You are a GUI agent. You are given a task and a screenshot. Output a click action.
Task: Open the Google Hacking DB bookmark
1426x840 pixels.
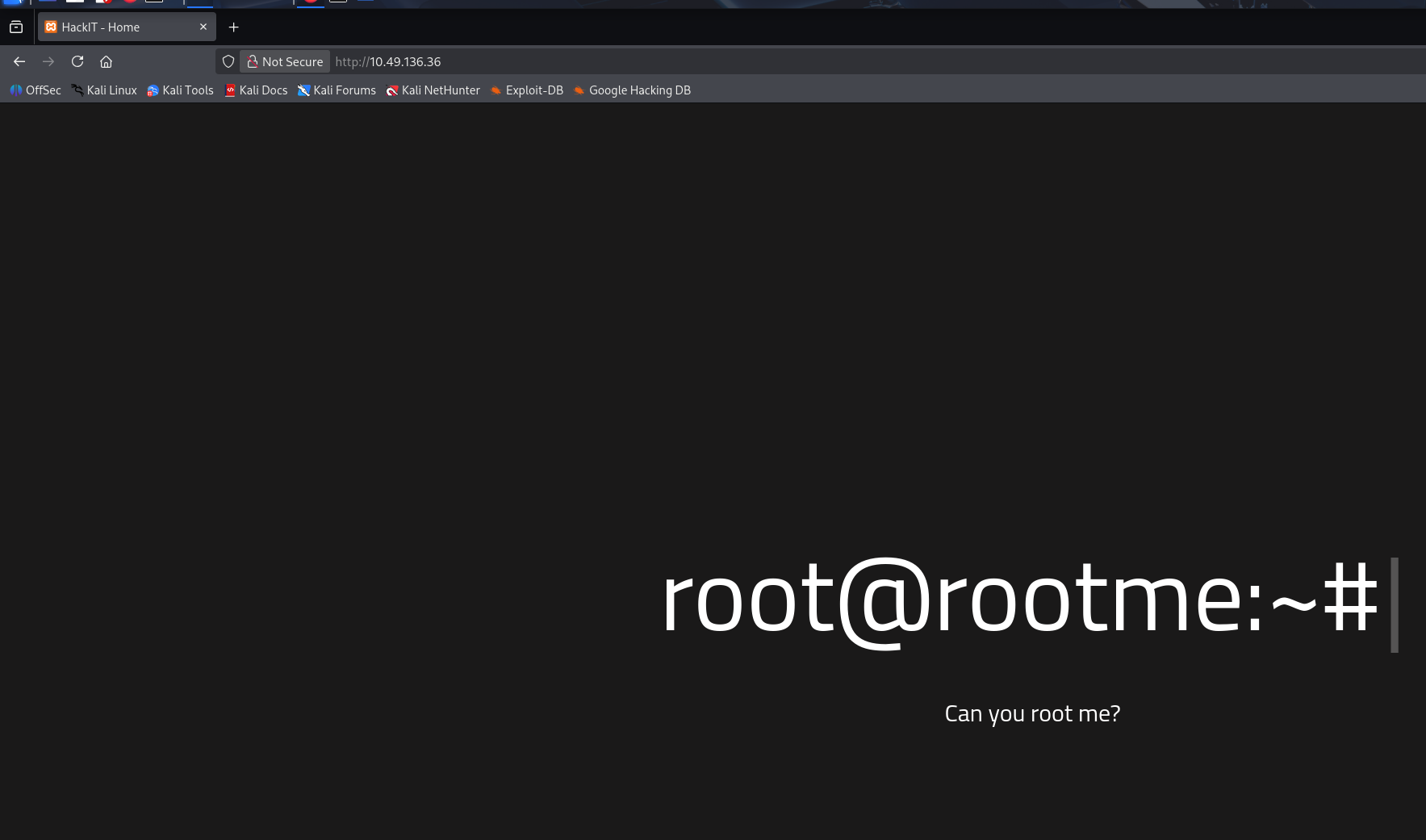coord(632,90)
